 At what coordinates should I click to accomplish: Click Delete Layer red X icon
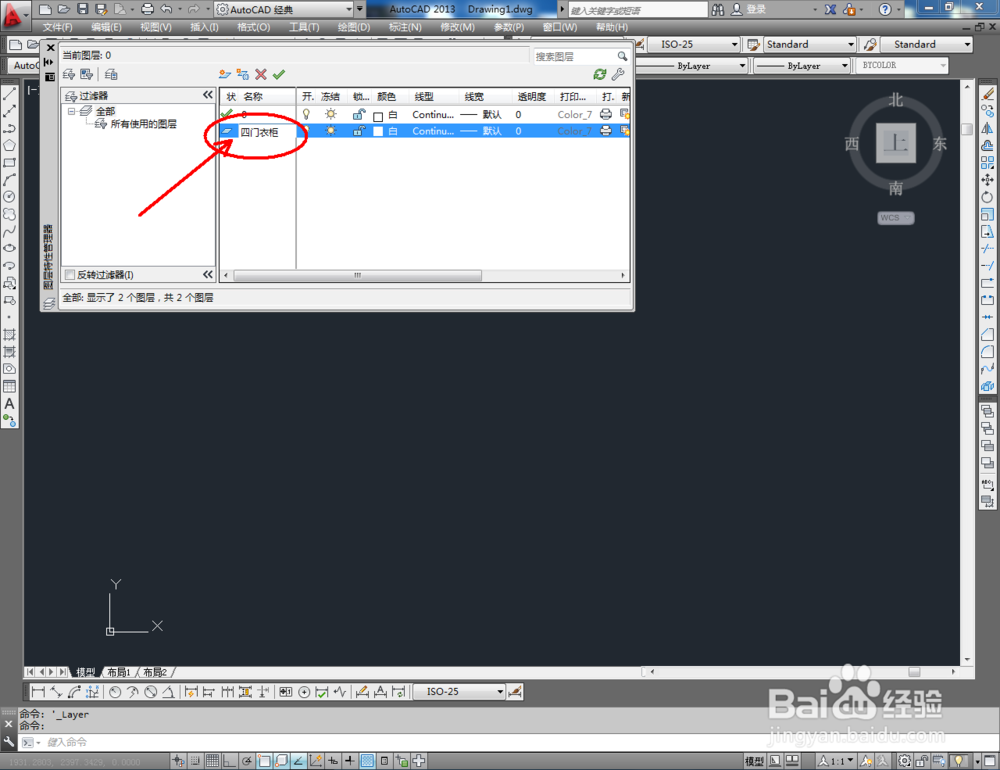click(x=261, y=75)
